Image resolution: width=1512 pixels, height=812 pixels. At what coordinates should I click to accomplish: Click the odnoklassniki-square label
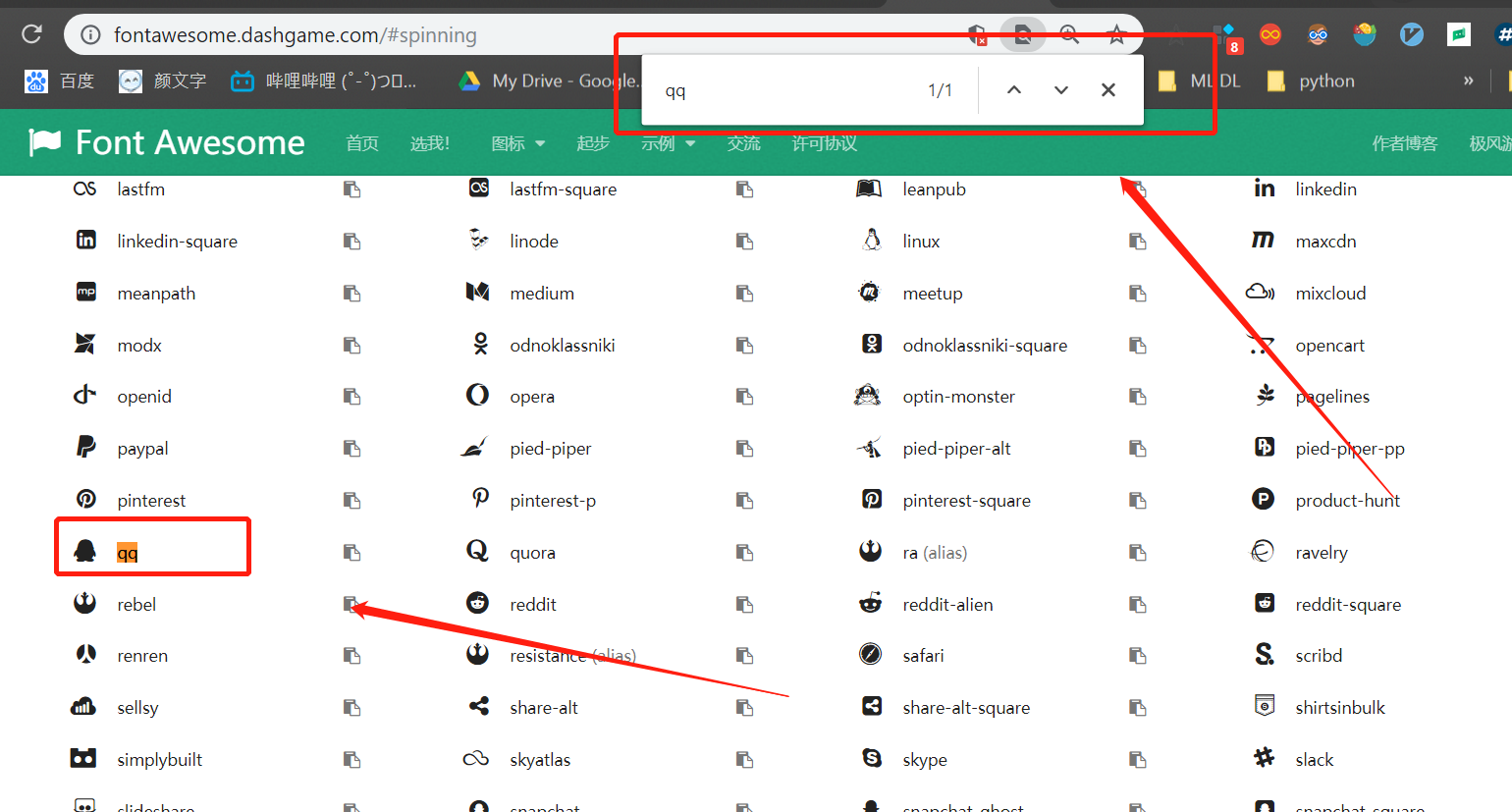(x=985, y=346)
